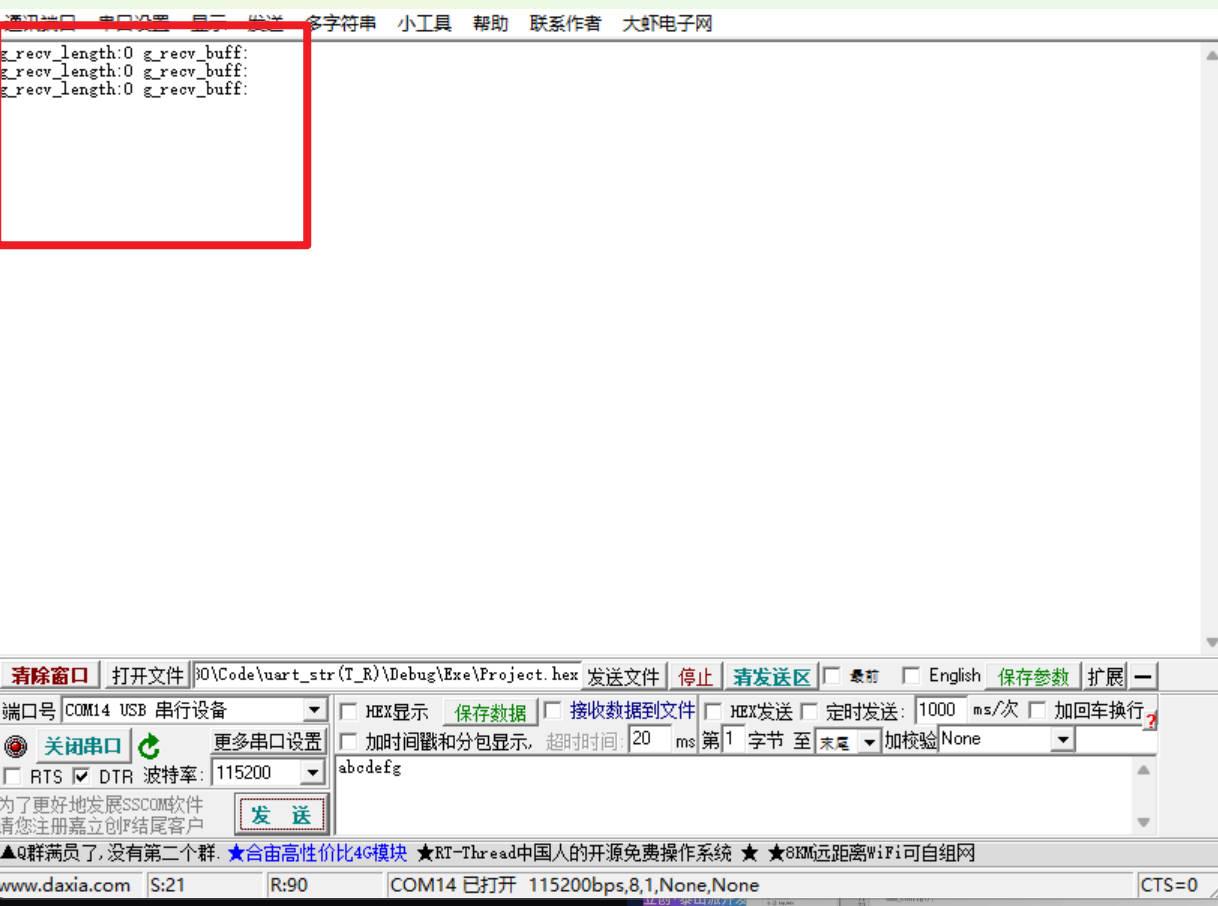This screenshot has height=906, width=1218.
Task: Expand the 115200 baud rate dropdown
Action: 315,773
